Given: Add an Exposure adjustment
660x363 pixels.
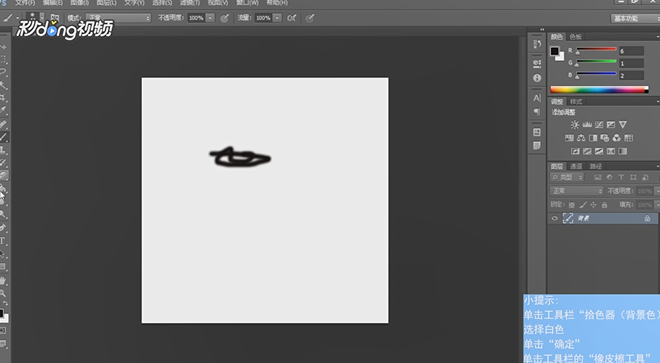Looking at the screenshot, I should pos(610,125).
